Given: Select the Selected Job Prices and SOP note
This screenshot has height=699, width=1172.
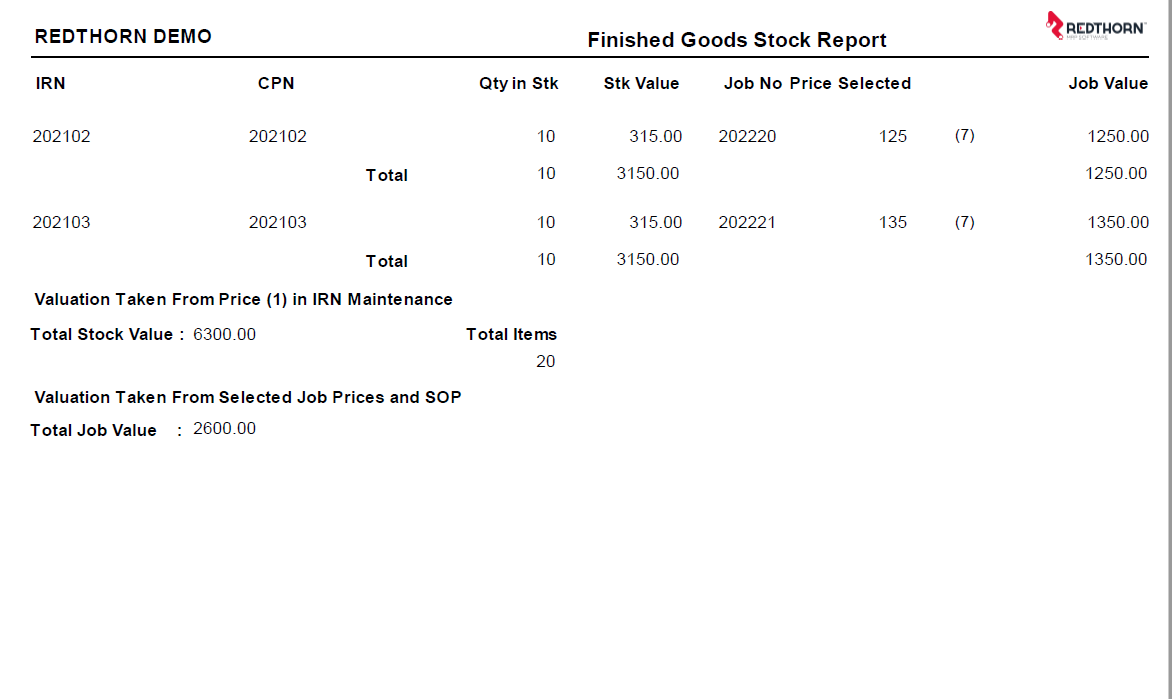Looking at the screenshot, I should (x=248, y=398).
